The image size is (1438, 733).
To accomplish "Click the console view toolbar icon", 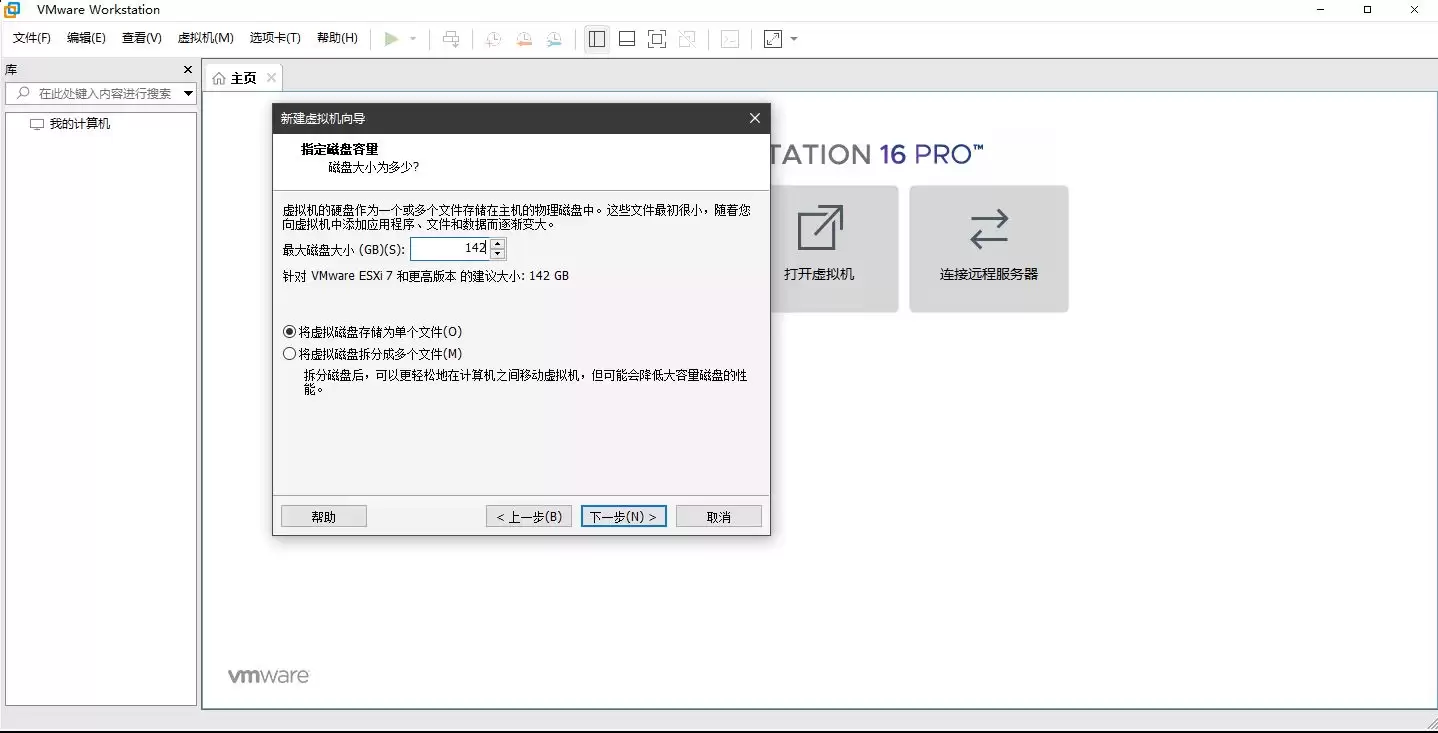I will (x=730, y=39).
